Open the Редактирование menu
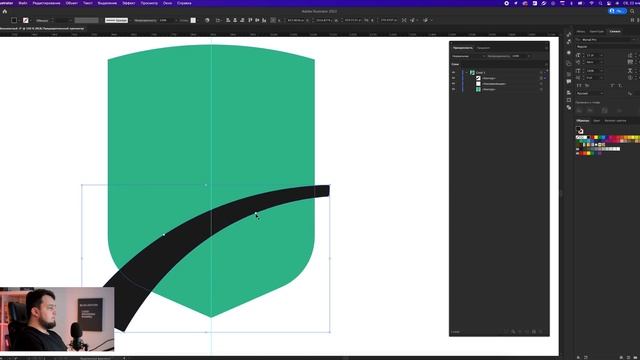640x360 pixels. point(46,3)
